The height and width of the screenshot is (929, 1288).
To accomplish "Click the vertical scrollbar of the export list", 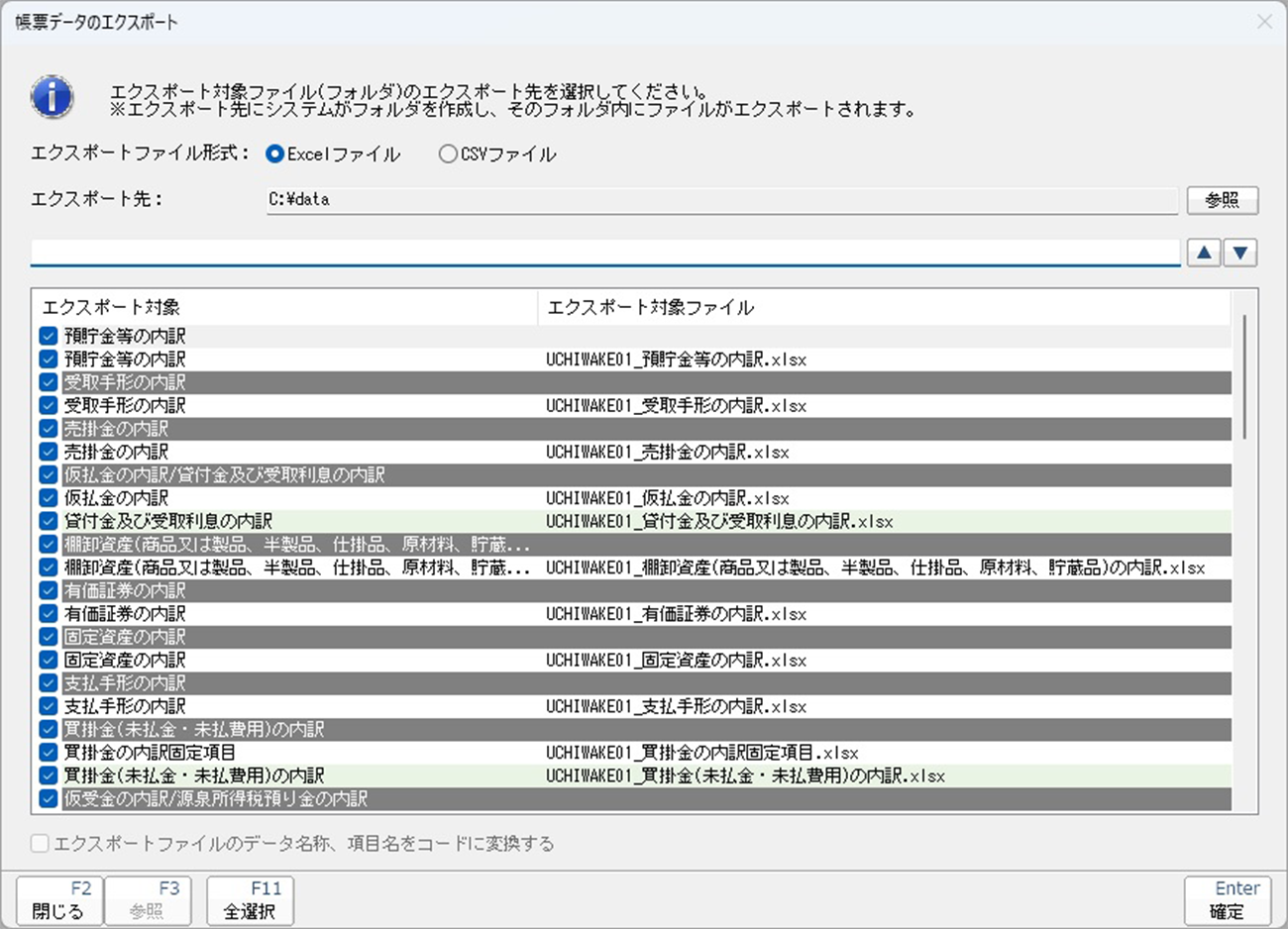I will pos(1244,376).
